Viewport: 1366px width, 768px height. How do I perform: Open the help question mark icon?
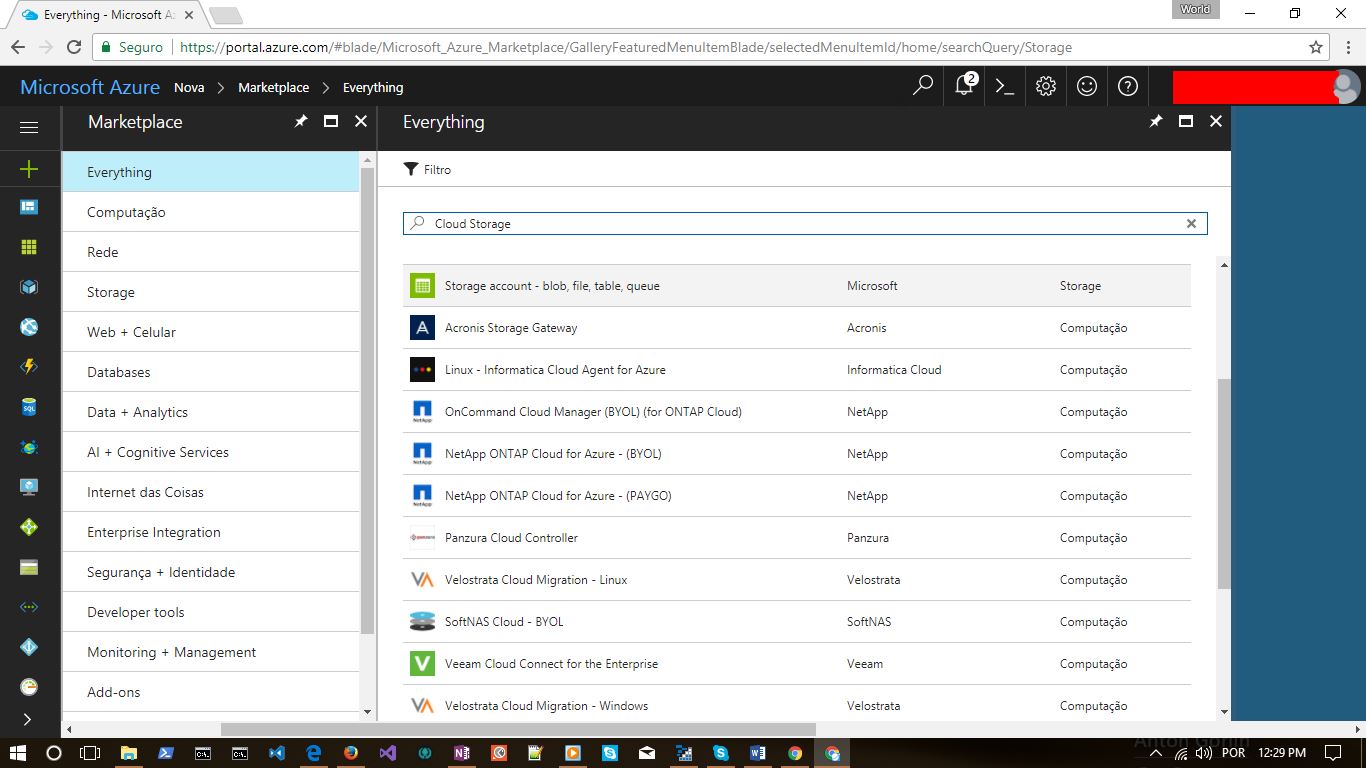coord(1128,86)
